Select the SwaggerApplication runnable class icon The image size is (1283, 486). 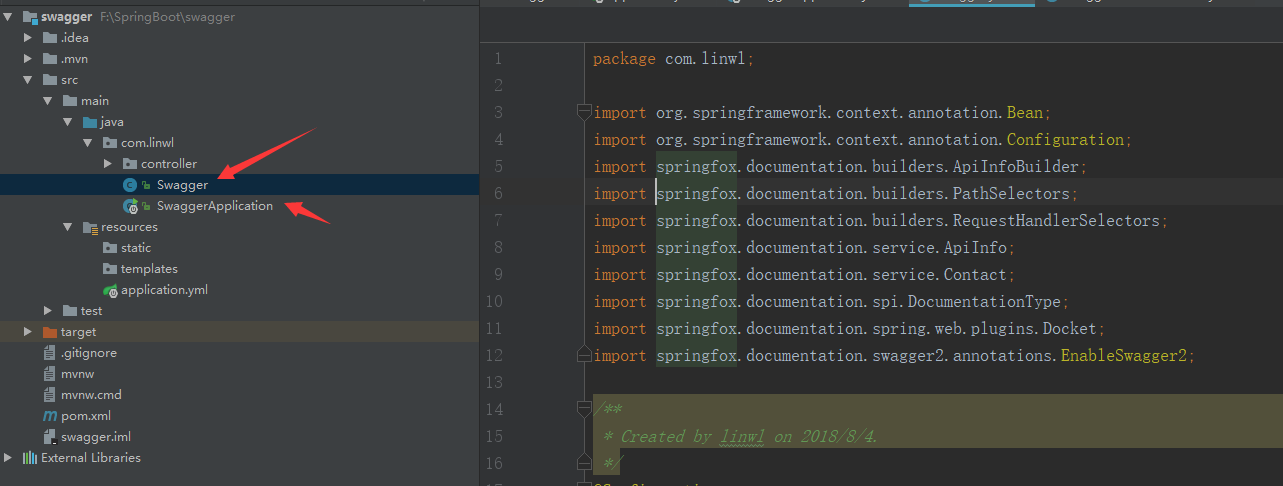(x=130, y=206)
